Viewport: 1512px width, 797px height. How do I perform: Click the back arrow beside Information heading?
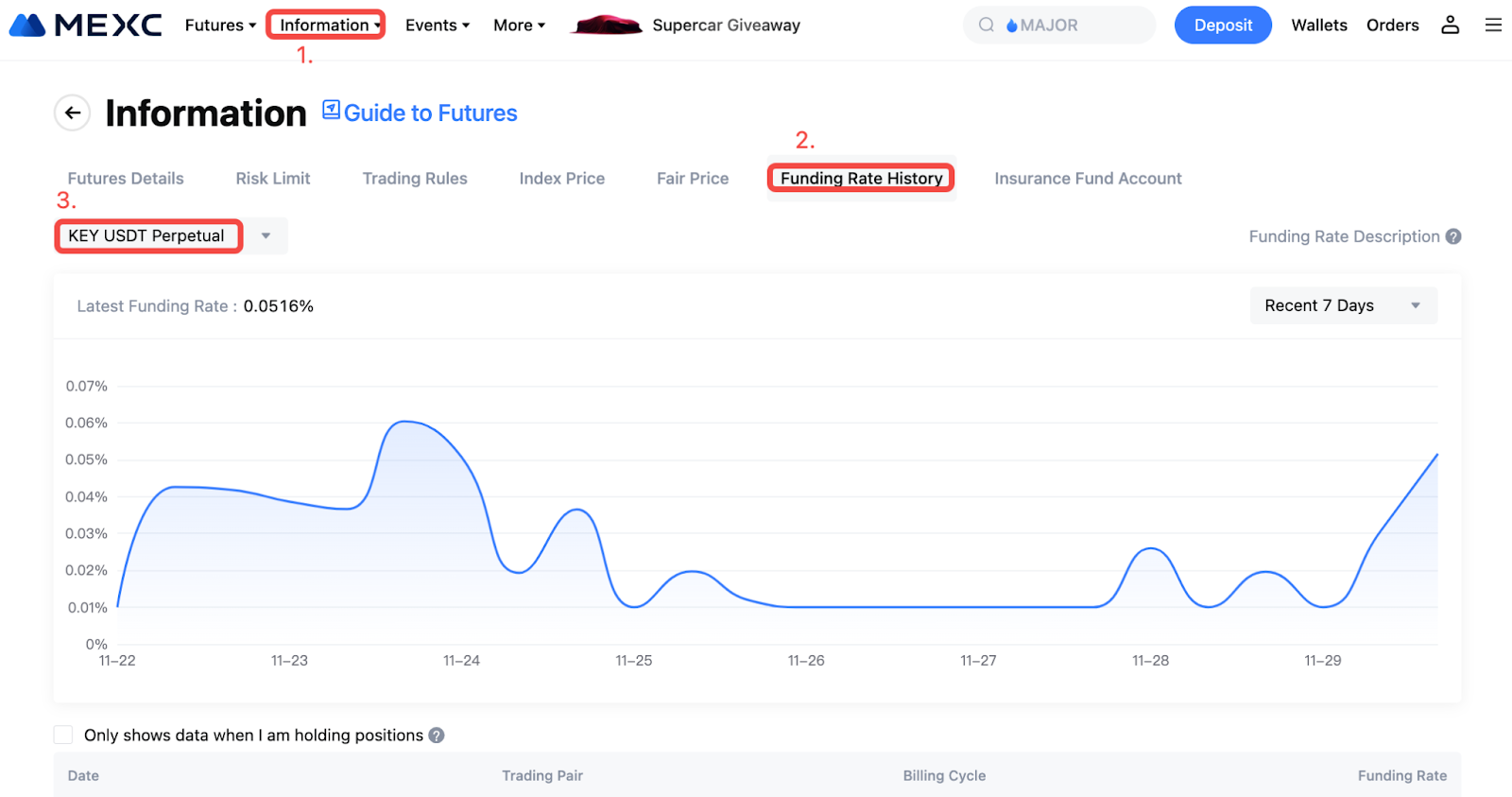(73, 113)
